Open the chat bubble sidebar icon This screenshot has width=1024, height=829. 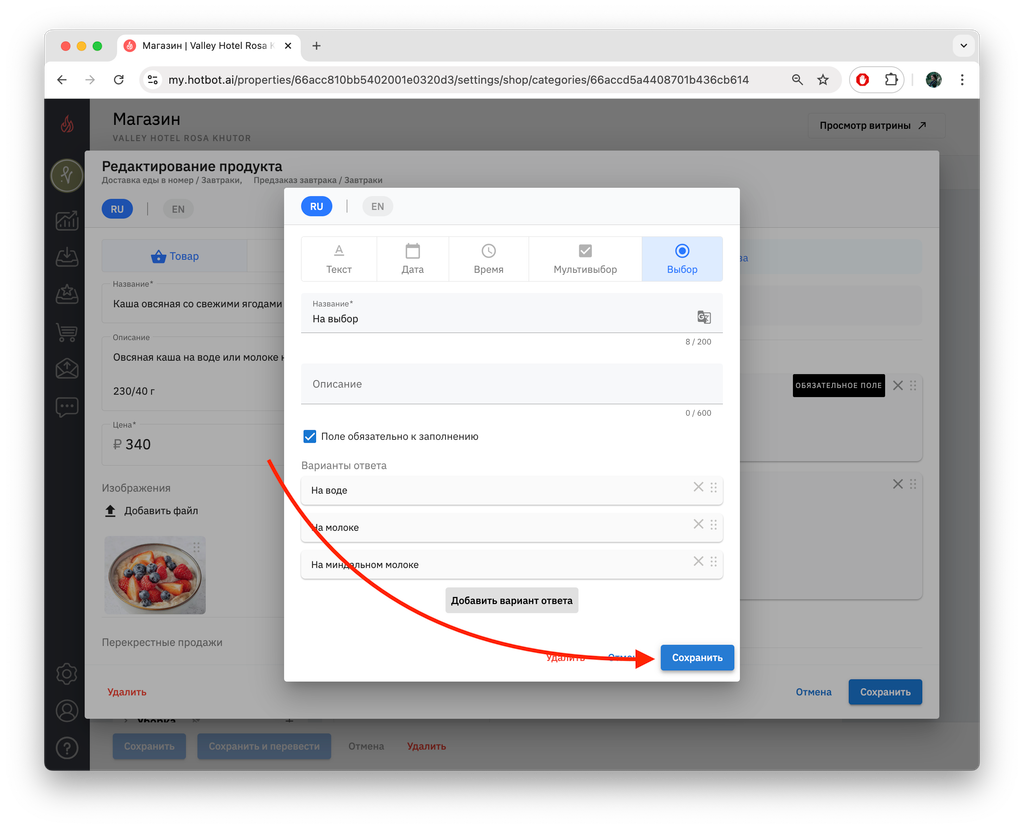67,407
